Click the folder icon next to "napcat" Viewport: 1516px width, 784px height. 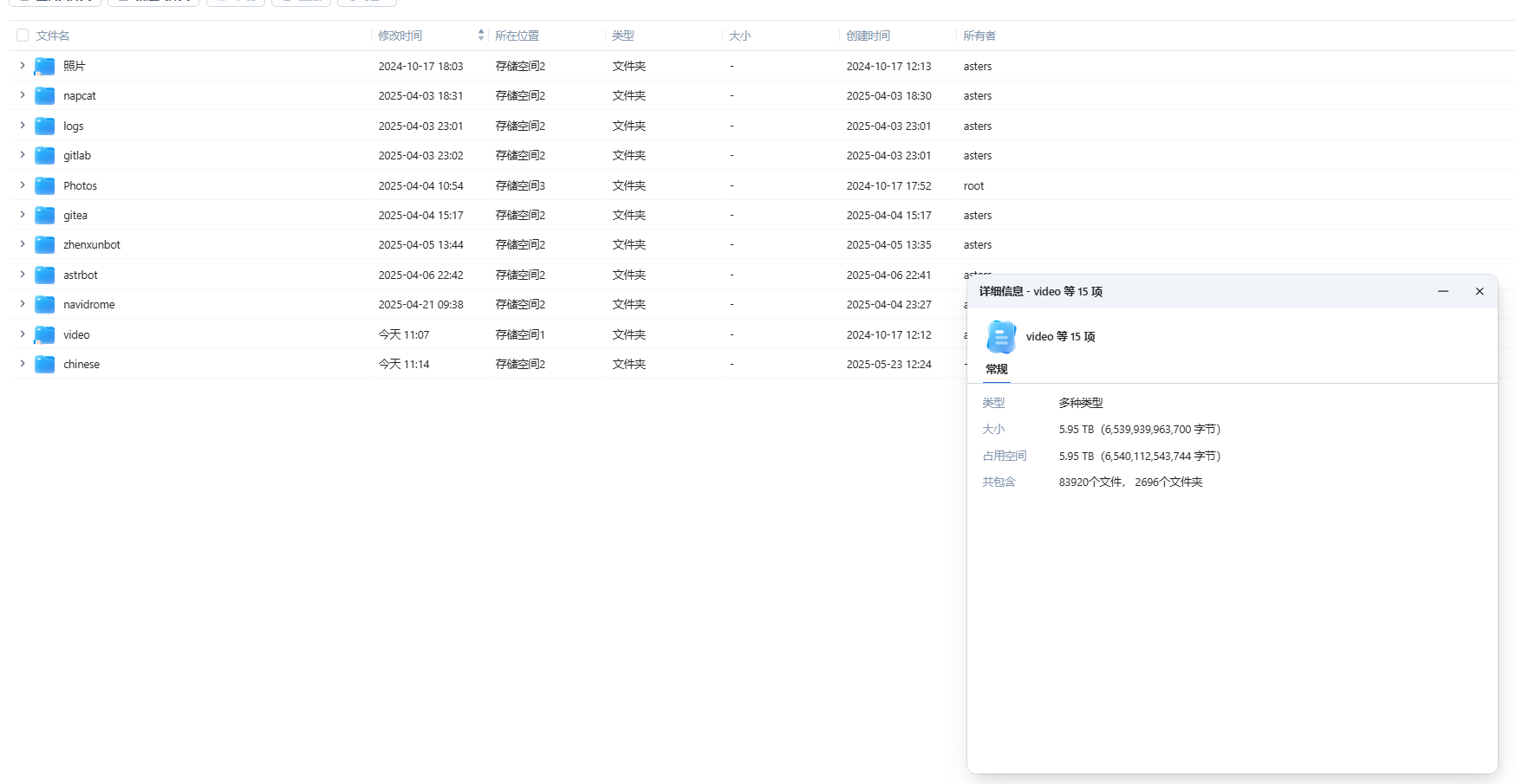(x=44, y=95)
